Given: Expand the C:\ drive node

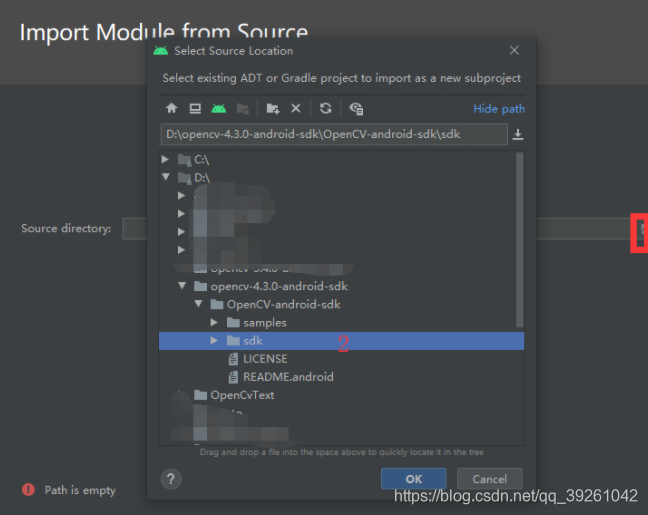Looking at the screenshot, I should pyautogui.click(x=165, y=159).
